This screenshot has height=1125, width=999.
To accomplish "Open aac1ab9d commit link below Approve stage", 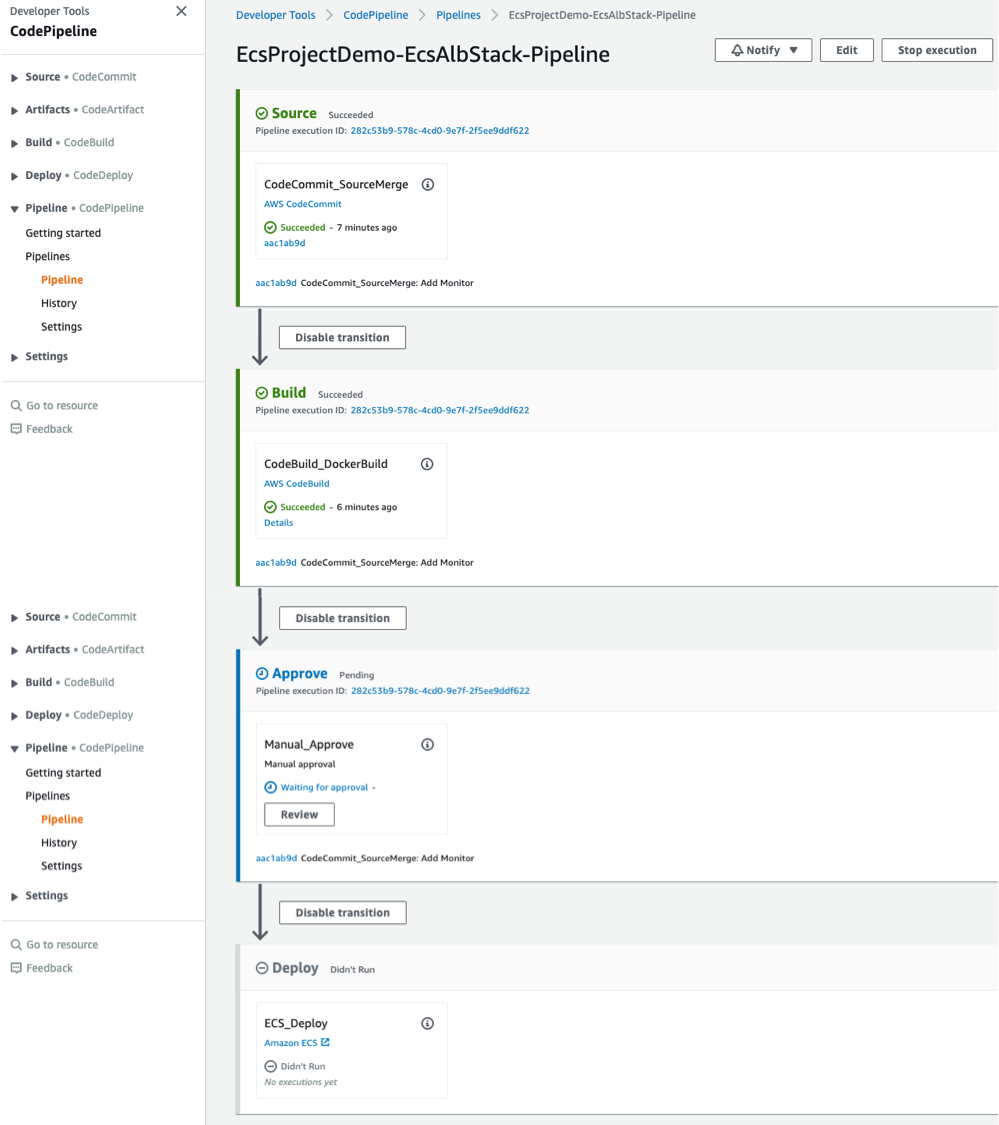I will tap(276, 858).
